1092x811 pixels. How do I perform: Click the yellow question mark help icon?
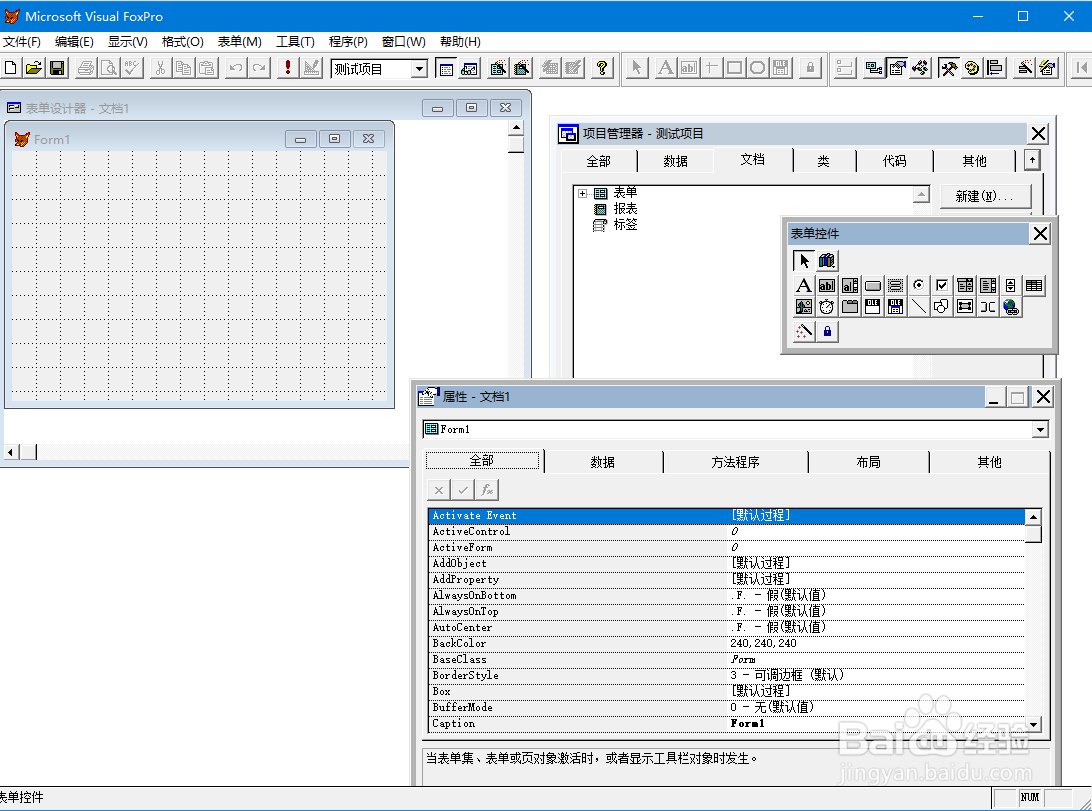pyautogui.click(x=602, y=68)
